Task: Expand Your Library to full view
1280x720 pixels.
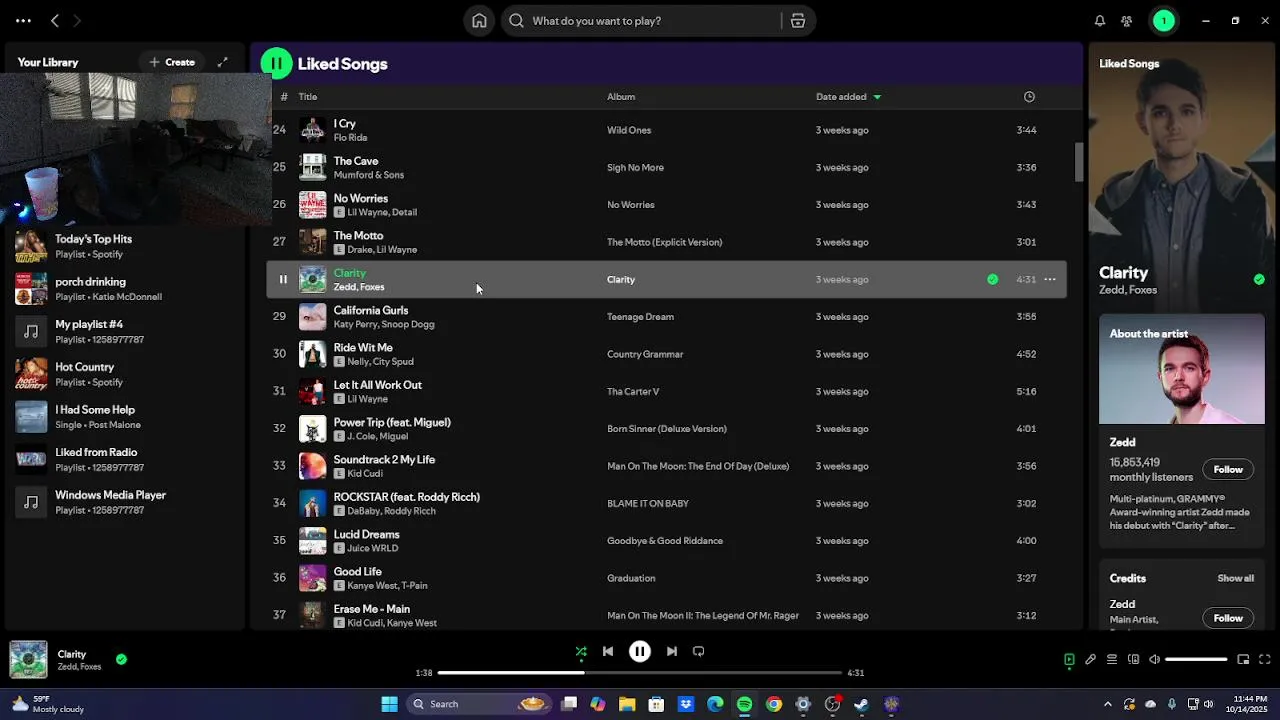Action: pyautogui.click(x=223, y=62)
